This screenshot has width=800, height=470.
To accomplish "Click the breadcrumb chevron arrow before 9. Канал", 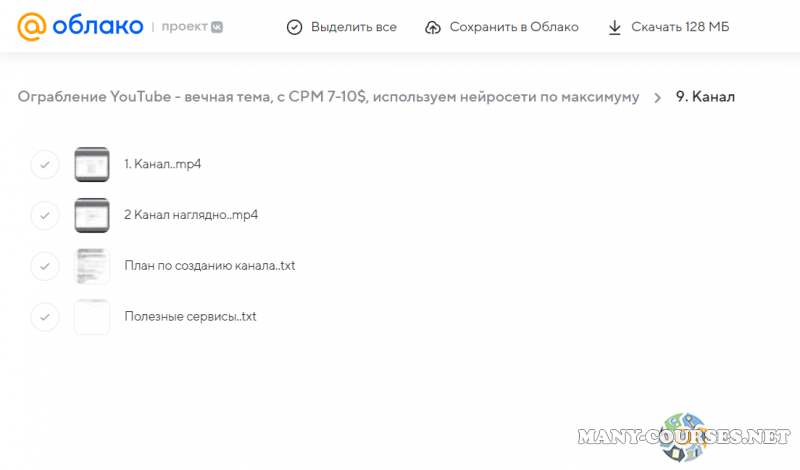I will click(657, 98).
